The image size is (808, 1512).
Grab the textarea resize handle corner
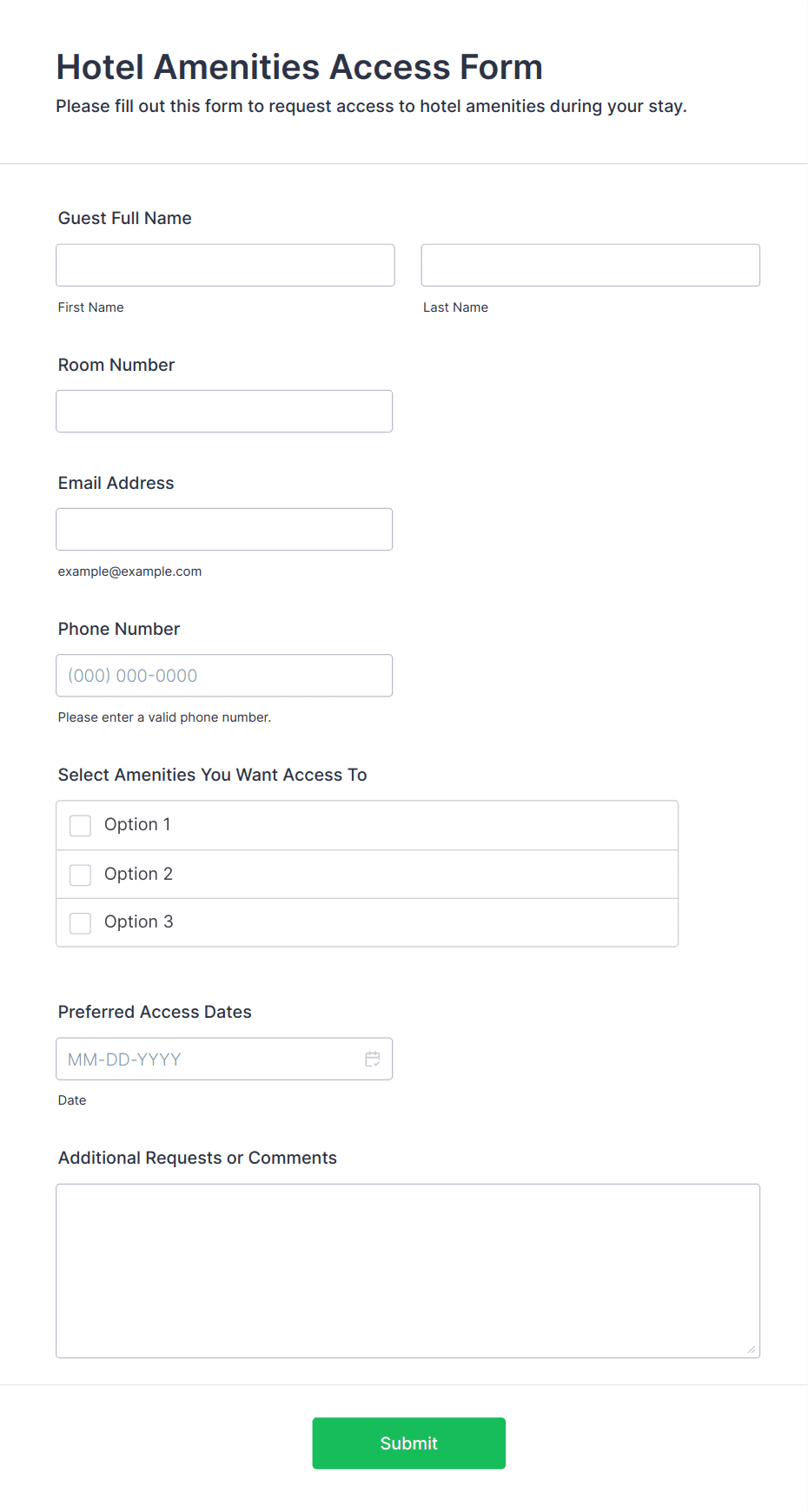(752, 1349)
